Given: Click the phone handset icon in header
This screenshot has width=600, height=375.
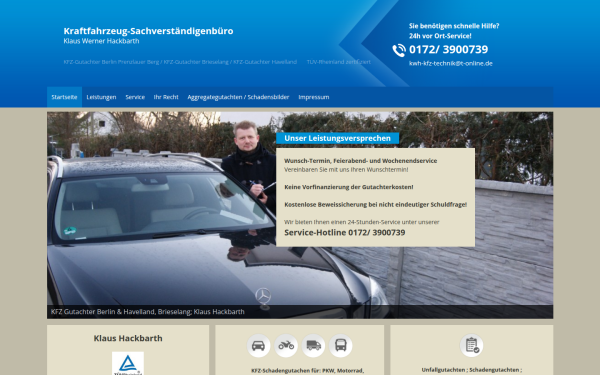Looking at the screenshot, I should (399, 50).
